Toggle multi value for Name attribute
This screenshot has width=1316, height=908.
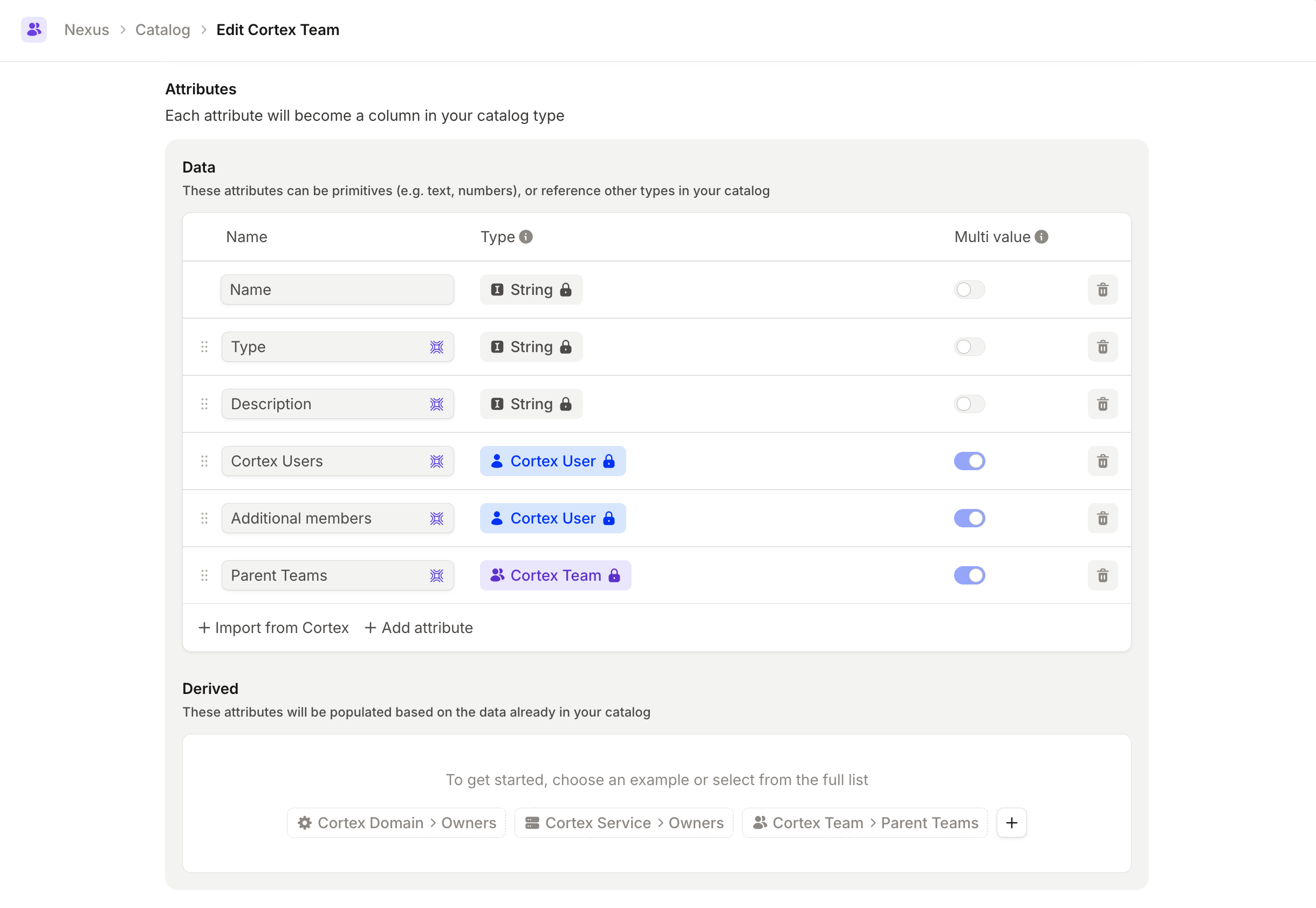coord(969,290)
